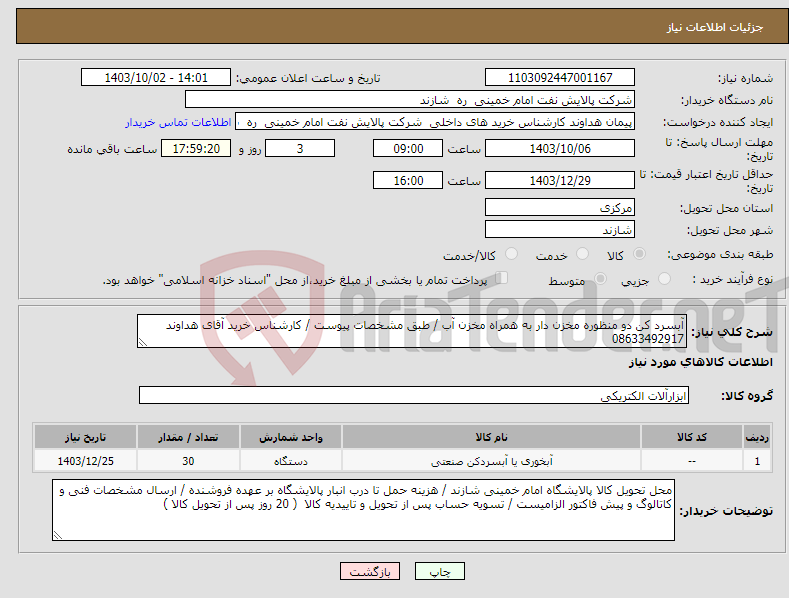Screen dimensions: 789x598
Task: Click the resize grip of buyer notes box
Action: click(x=57, y=535)
